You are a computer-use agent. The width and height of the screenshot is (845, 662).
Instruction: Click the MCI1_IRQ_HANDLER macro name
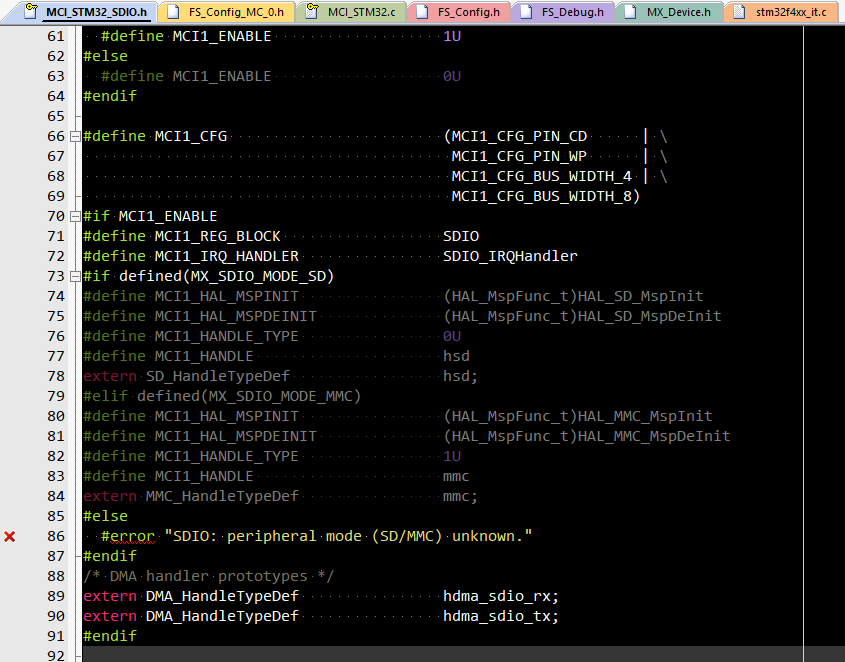(227, 256)
